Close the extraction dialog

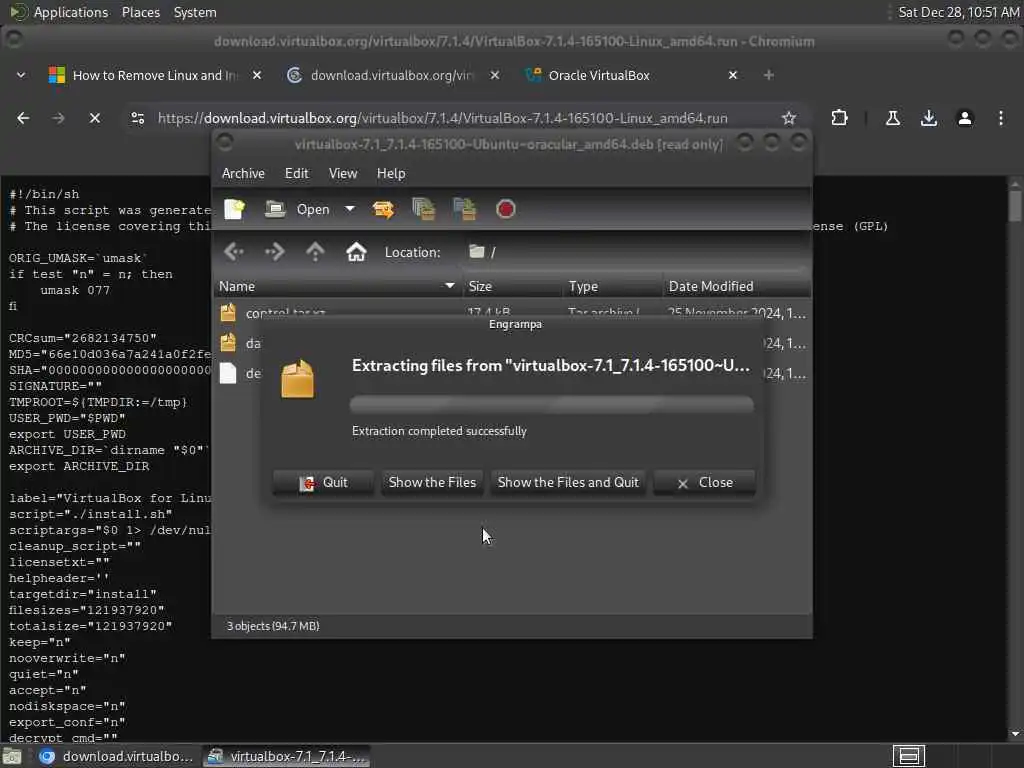705,483
